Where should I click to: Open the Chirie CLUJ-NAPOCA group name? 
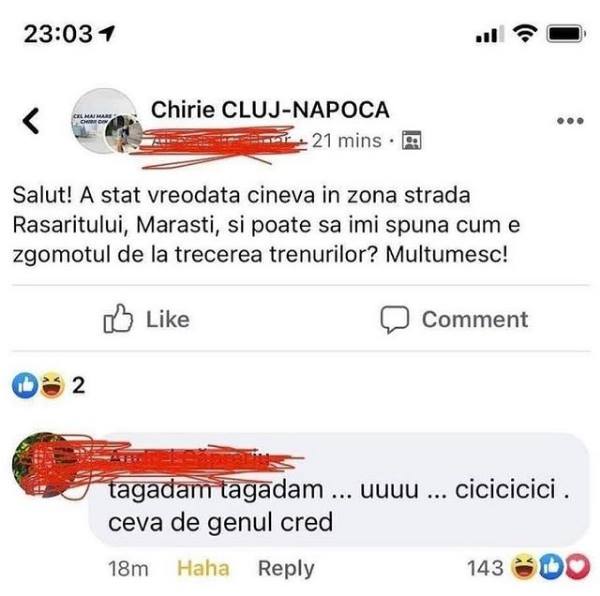[270, 110]
